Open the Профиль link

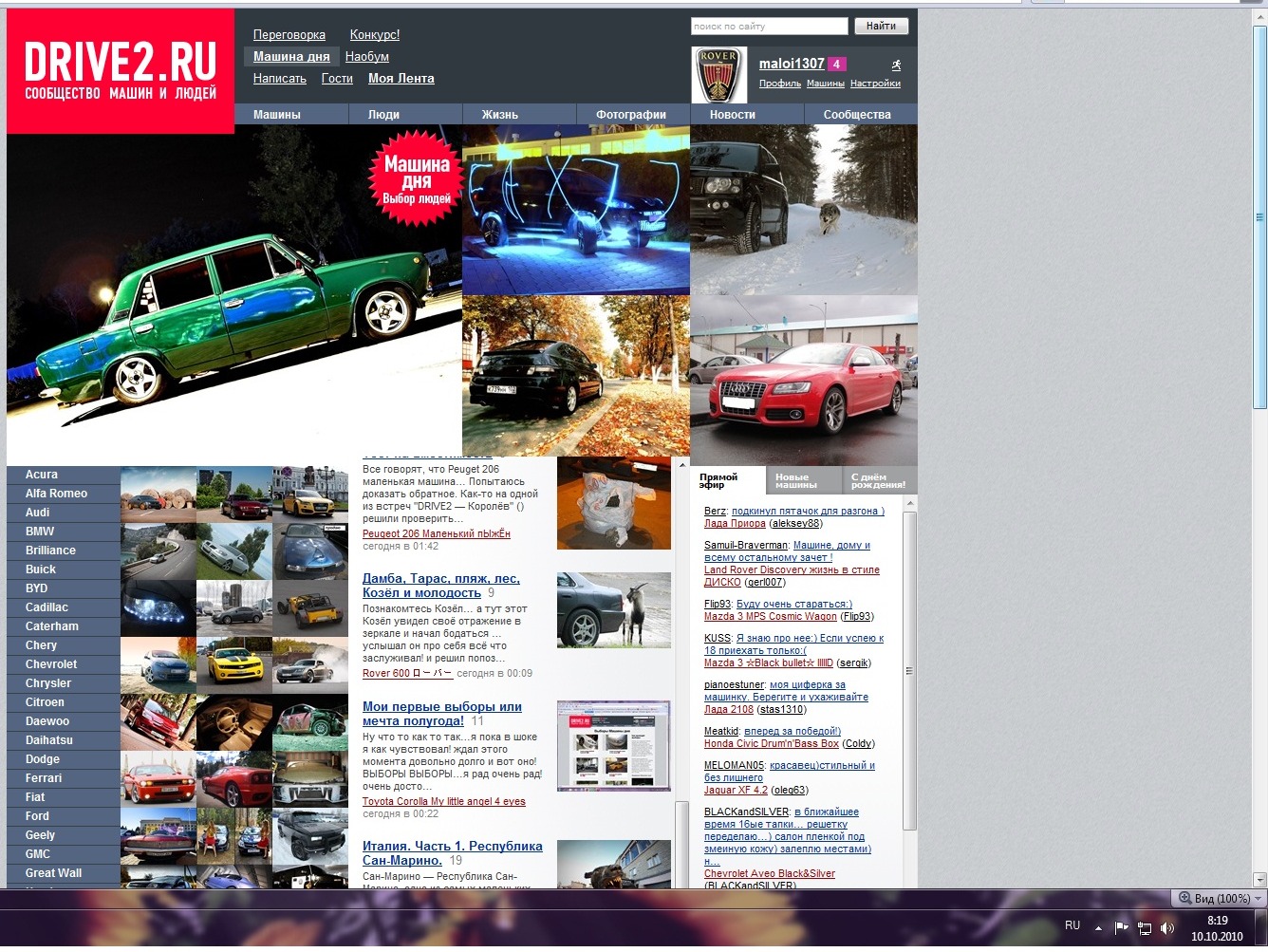tap(780, 84)
